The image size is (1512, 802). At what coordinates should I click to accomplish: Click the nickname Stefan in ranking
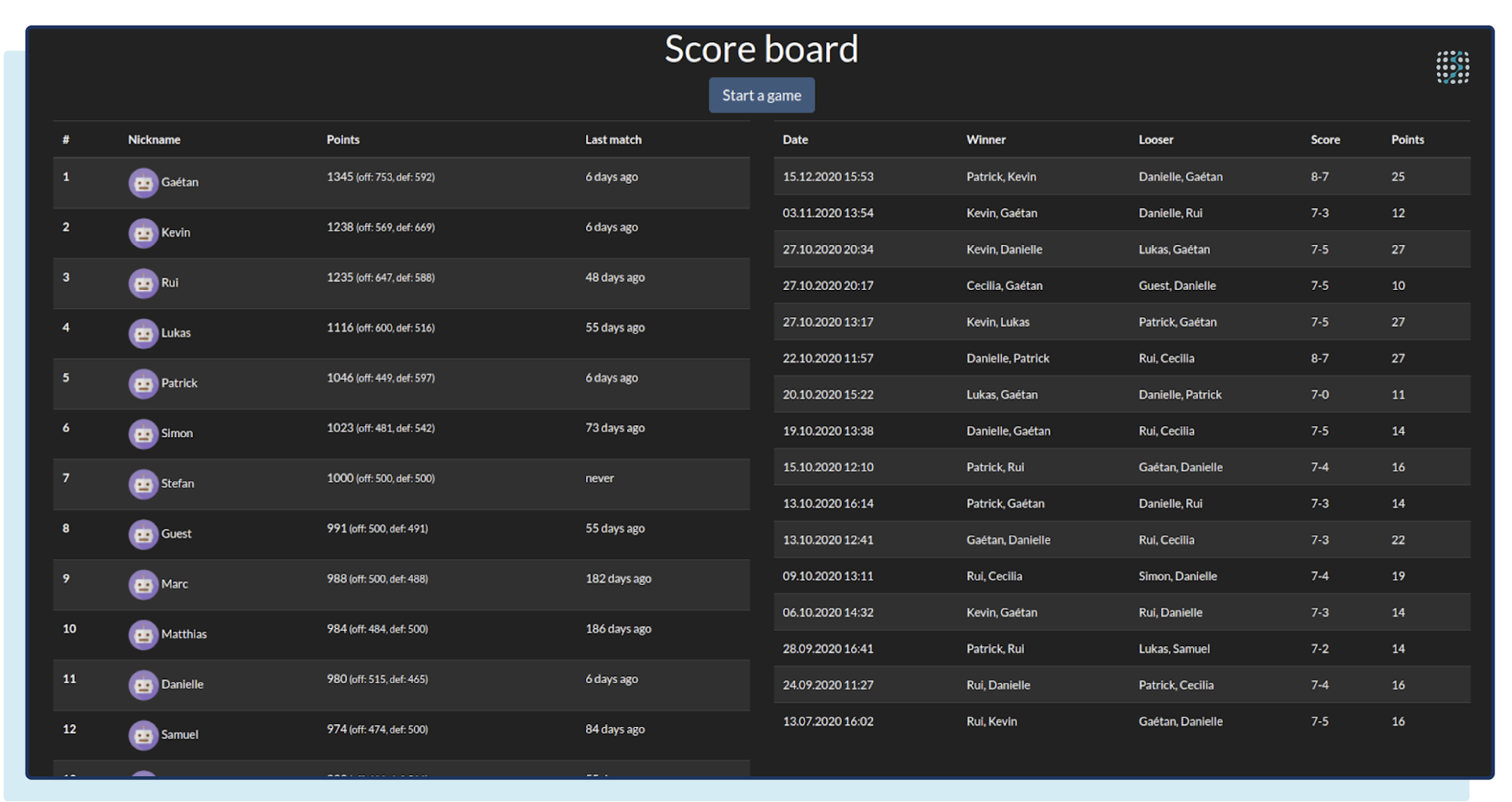(178, 483)
